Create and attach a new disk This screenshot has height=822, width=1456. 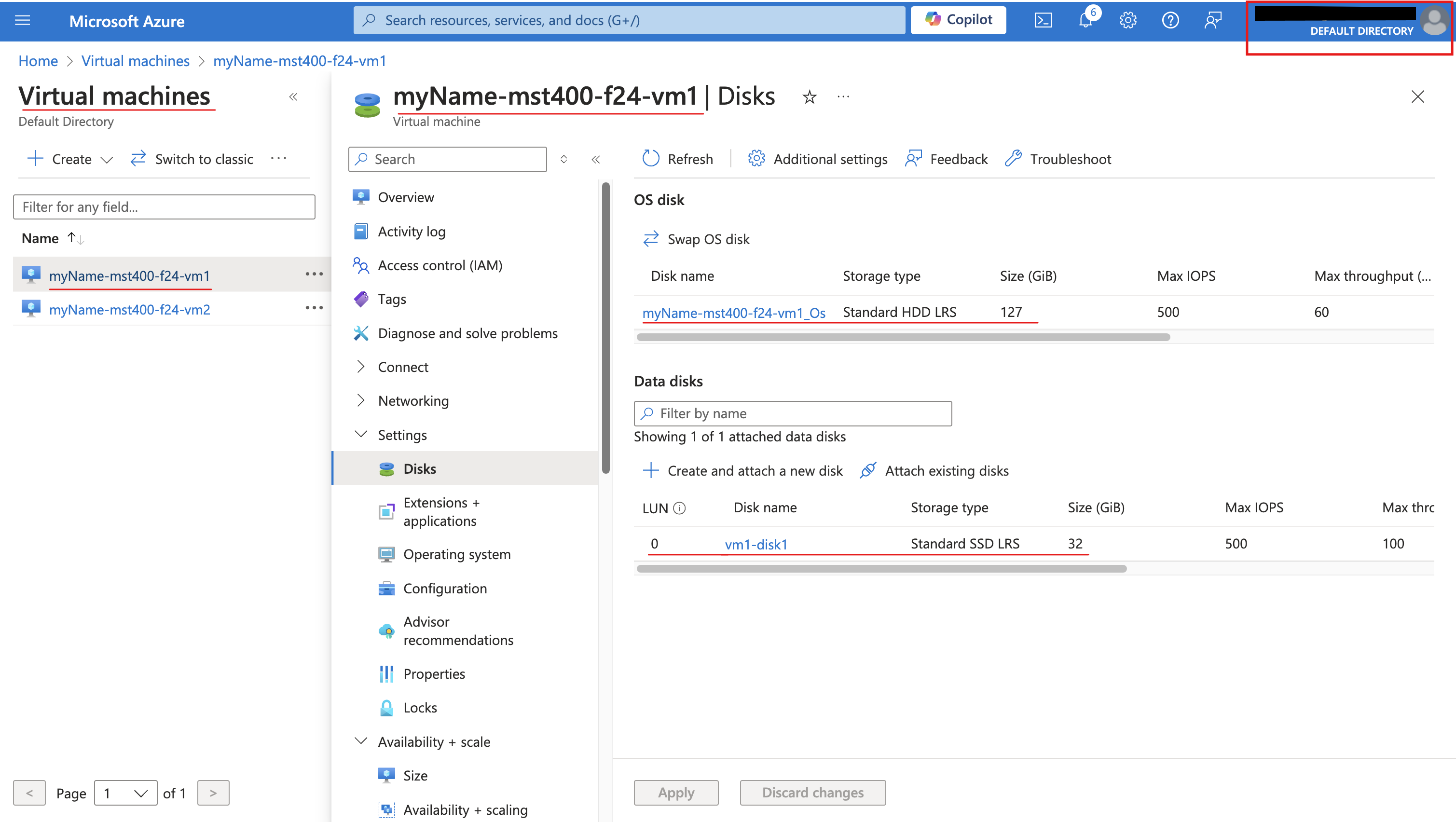[x=742, y=471]
